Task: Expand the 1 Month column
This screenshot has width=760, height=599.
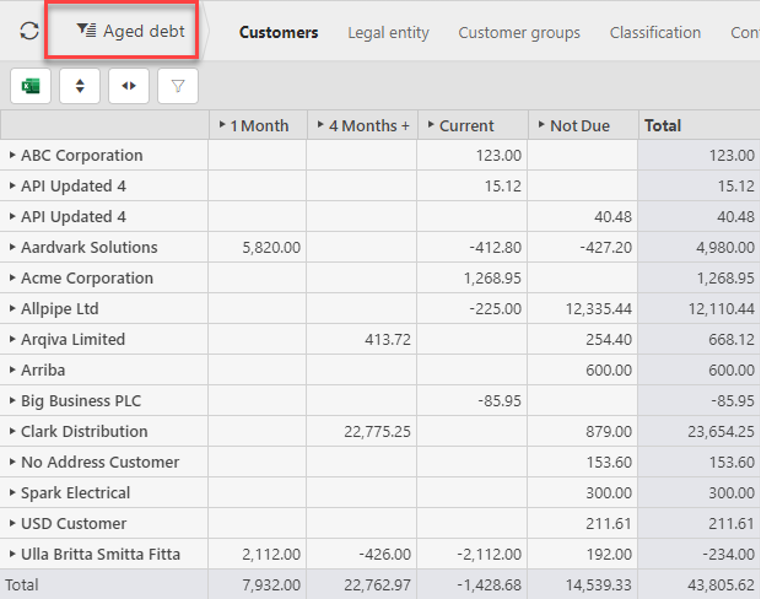Action: tap(223, 125)
